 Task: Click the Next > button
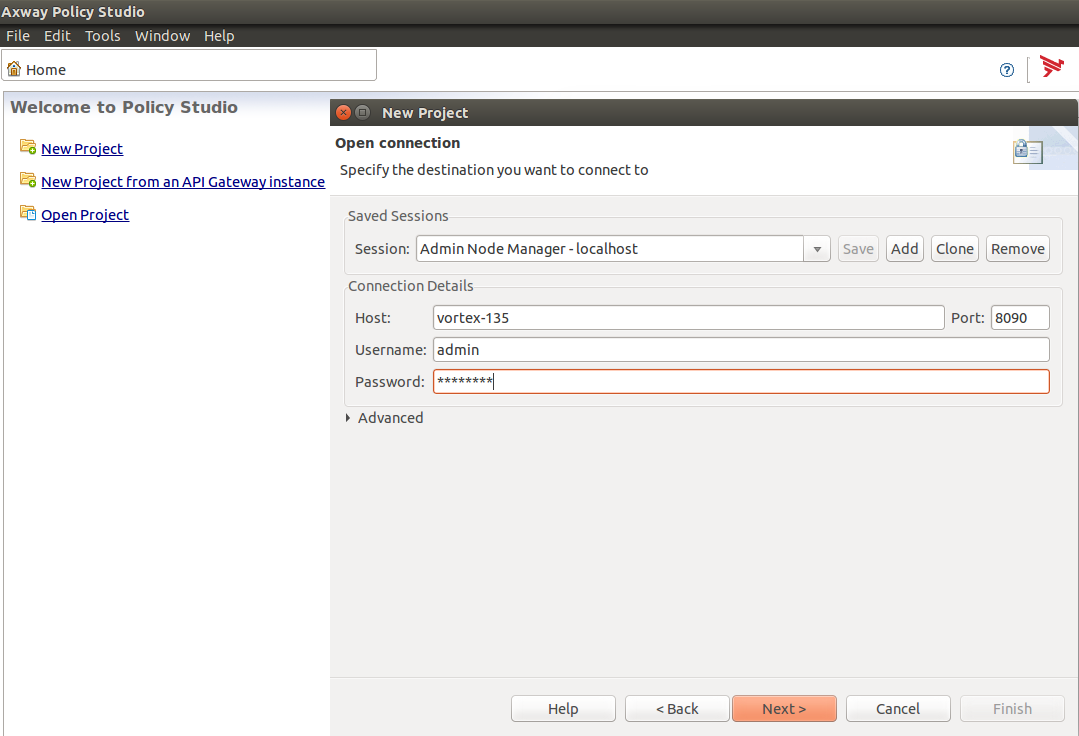point(784,708)
